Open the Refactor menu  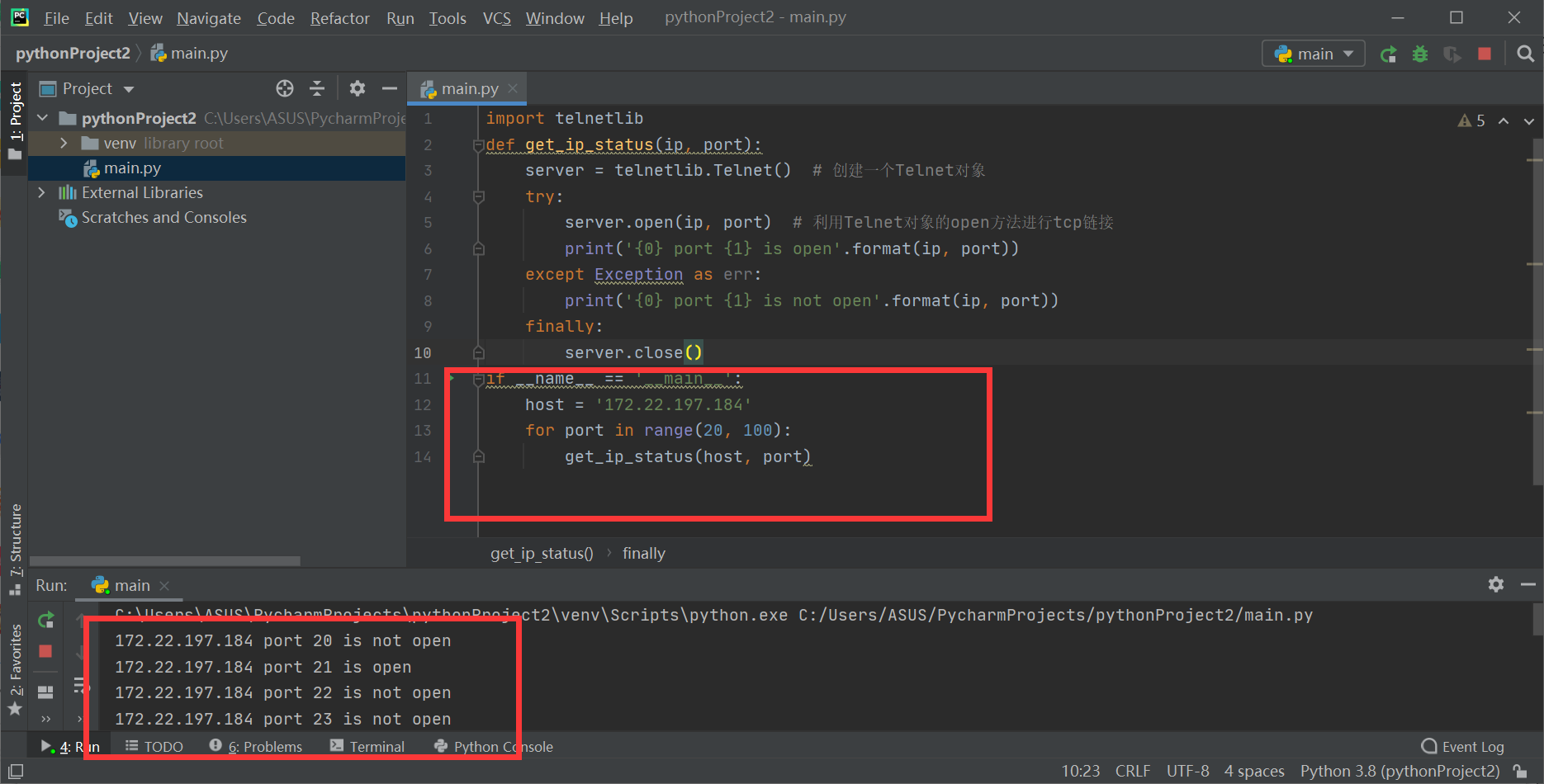pos(339,18)
